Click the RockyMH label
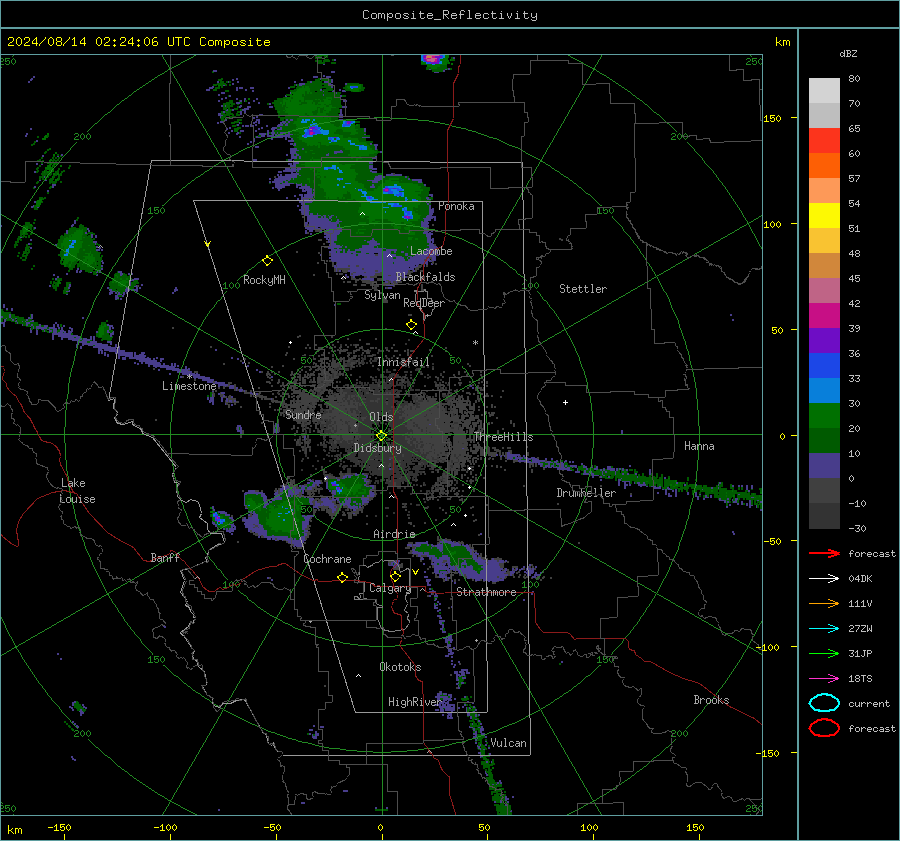 point(264,280)
